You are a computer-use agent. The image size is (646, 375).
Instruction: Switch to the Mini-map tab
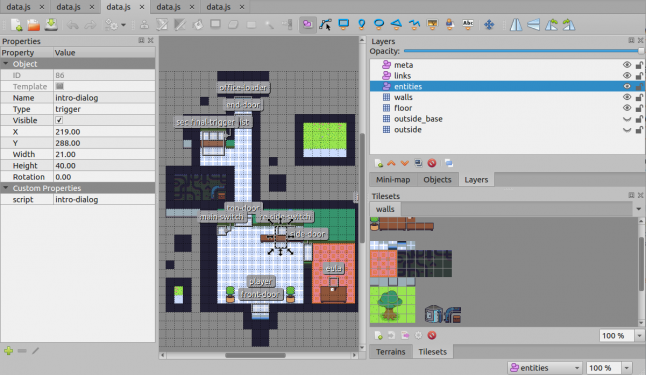tap(393, 180)
